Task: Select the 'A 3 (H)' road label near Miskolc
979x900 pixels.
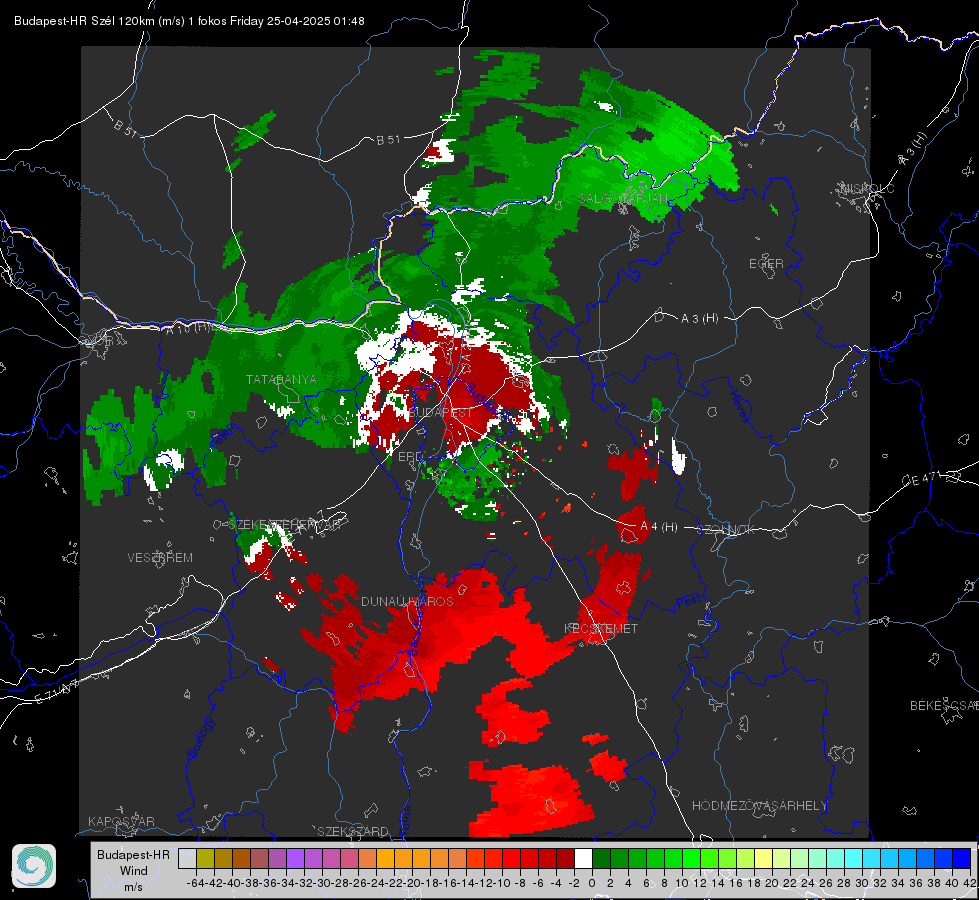Action: [913, 149]
